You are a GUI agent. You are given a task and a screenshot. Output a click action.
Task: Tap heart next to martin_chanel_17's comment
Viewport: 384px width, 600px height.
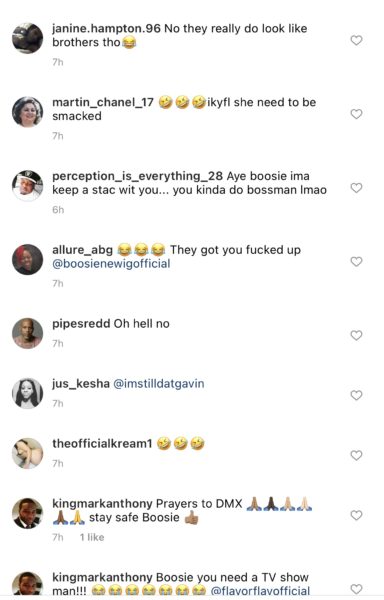click(x=356, y=114)
